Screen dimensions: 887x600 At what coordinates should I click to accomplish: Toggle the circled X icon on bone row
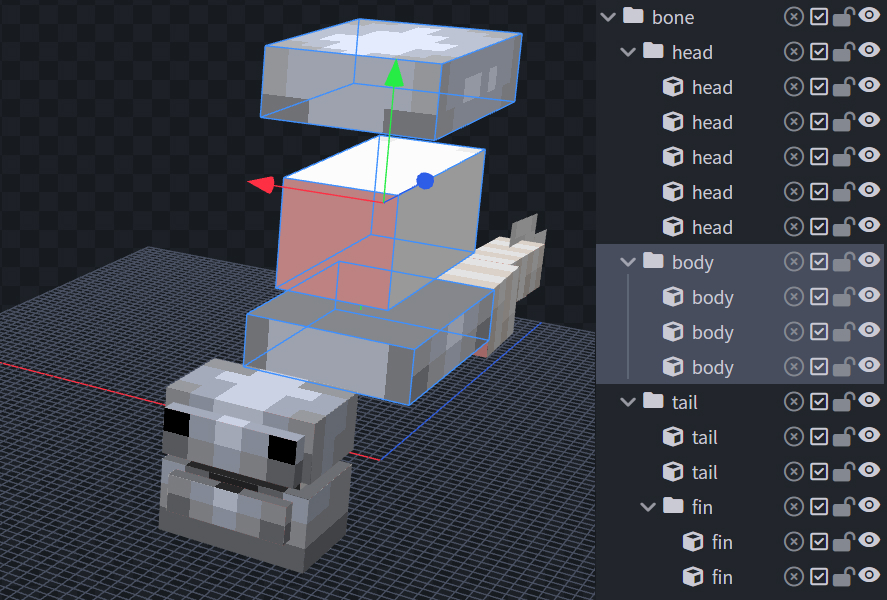(x=794, y=17)
